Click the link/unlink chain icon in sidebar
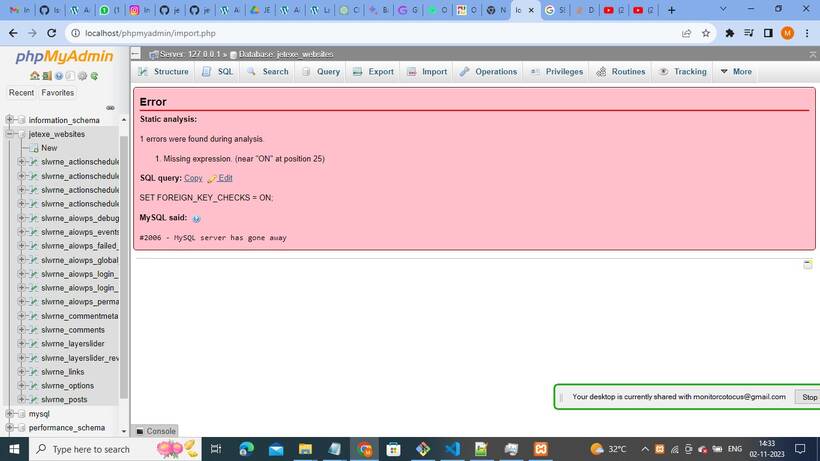The image size is (820, 461). (x=111, y=108)
